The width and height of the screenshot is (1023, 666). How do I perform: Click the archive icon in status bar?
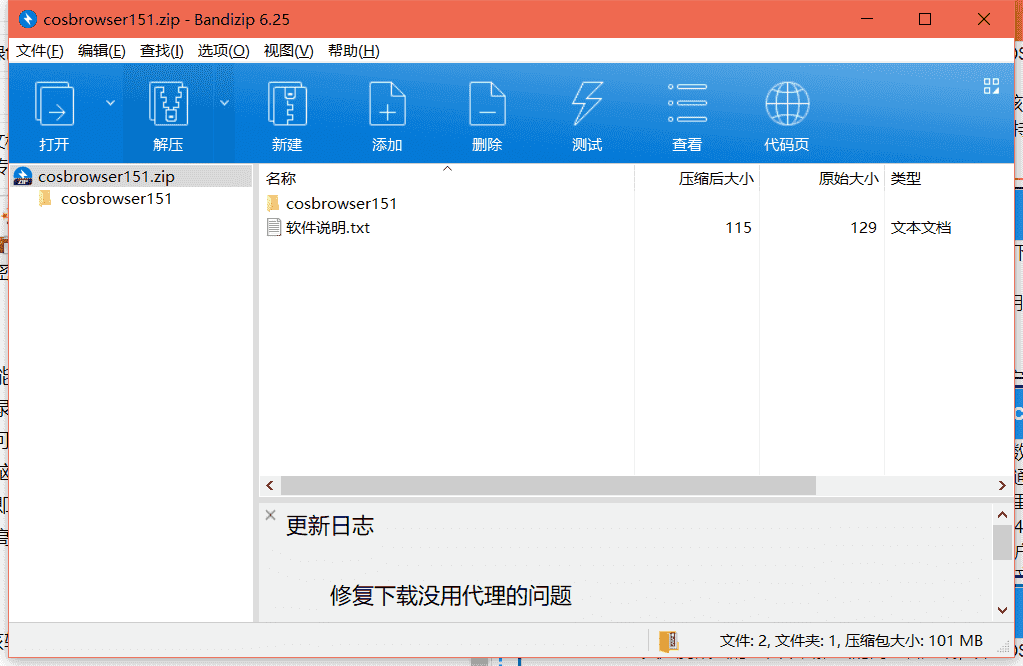(x=668, y=641)
